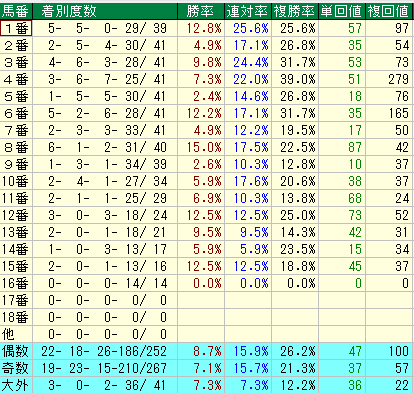The width and height of the screenshot is (414, 393).
Task: Click the 奇数 record 19-23-15-210/267
Action: coord(104,368)
